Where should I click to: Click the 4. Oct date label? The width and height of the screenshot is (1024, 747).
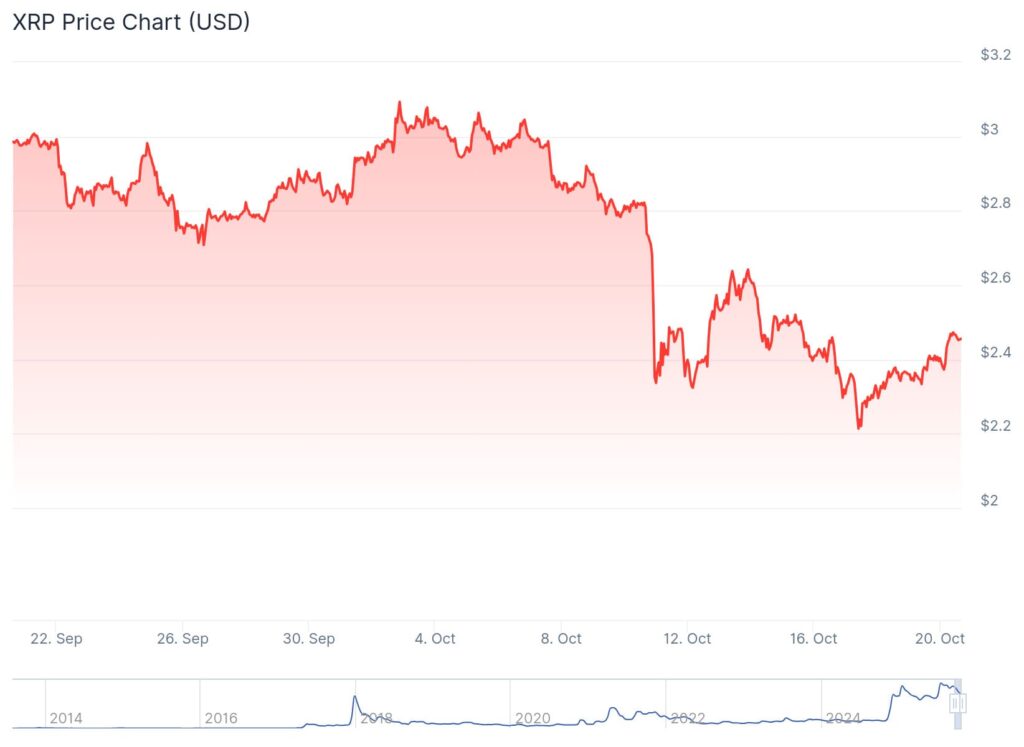(435, 638)
